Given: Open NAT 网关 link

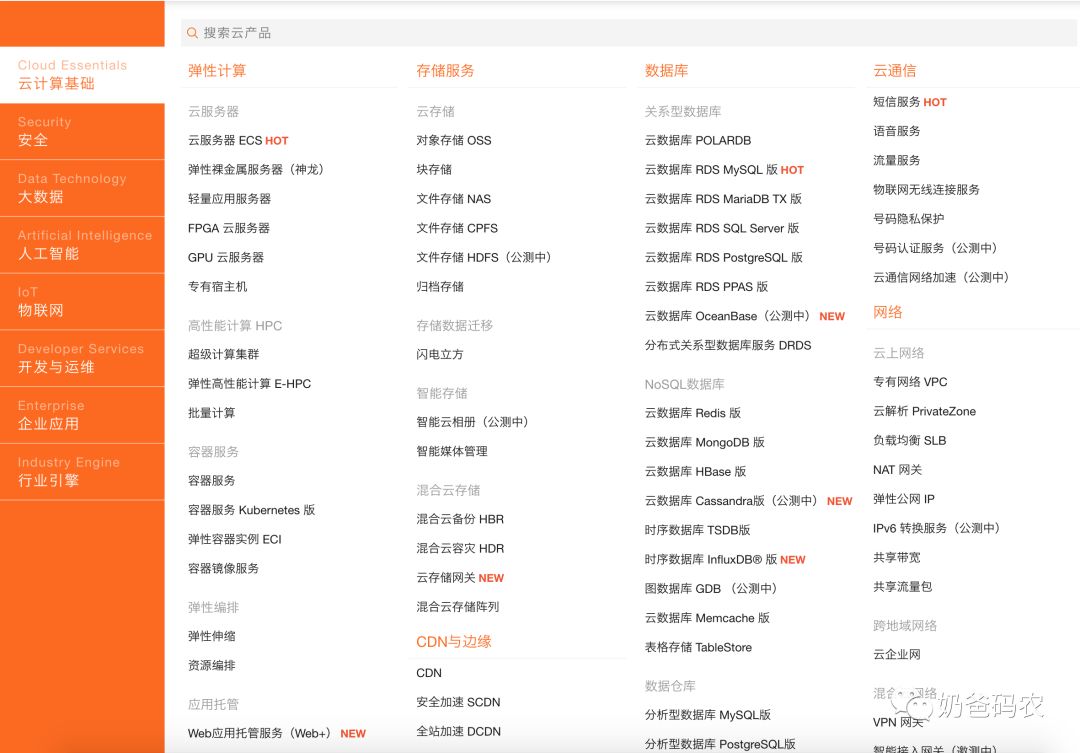Looking at the screenshot, I should (897, 470).
